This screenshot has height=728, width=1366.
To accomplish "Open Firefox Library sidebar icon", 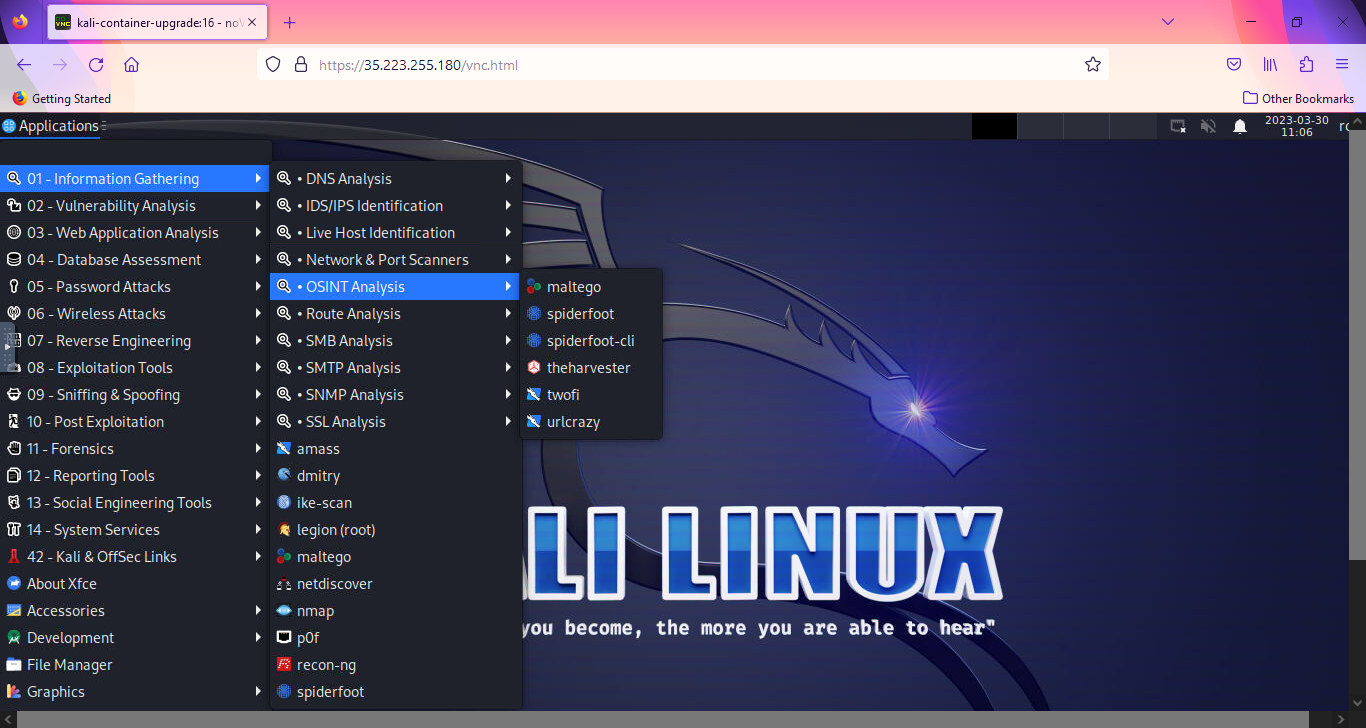I will point(1270,64).
